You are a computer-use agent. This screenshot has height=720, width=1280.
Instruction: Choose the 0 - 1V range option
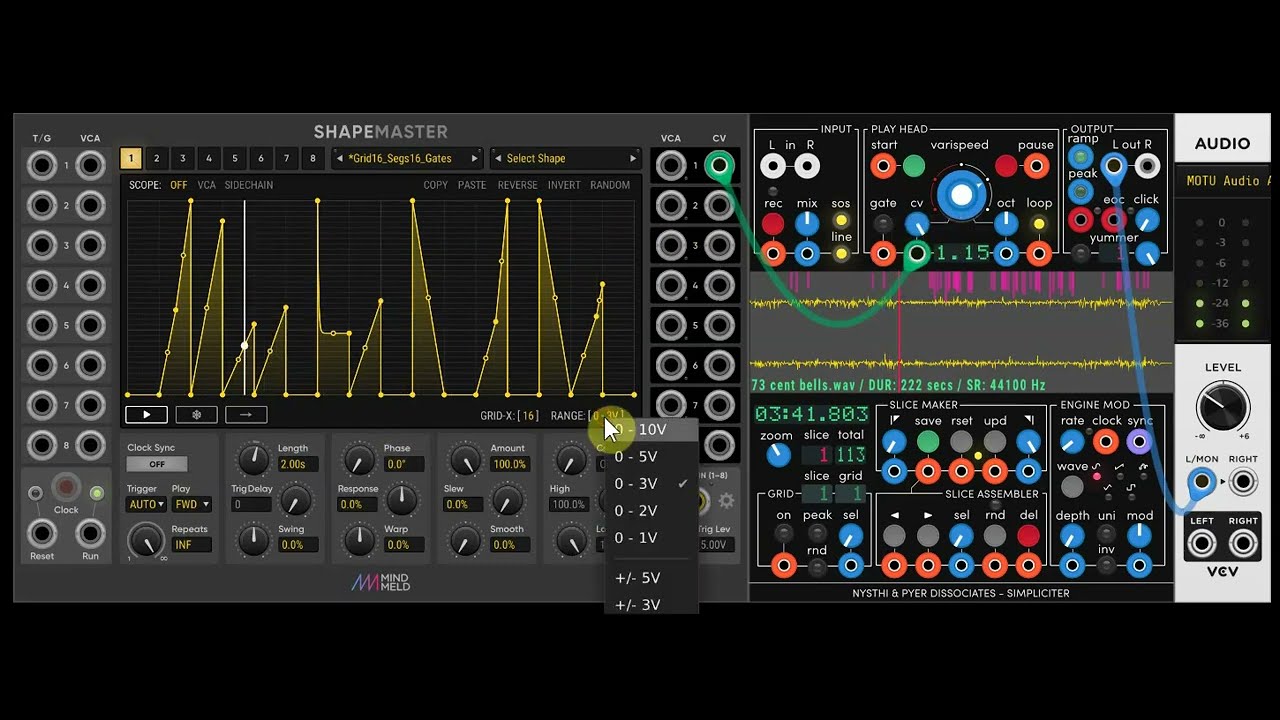click(x=651, y=538)
